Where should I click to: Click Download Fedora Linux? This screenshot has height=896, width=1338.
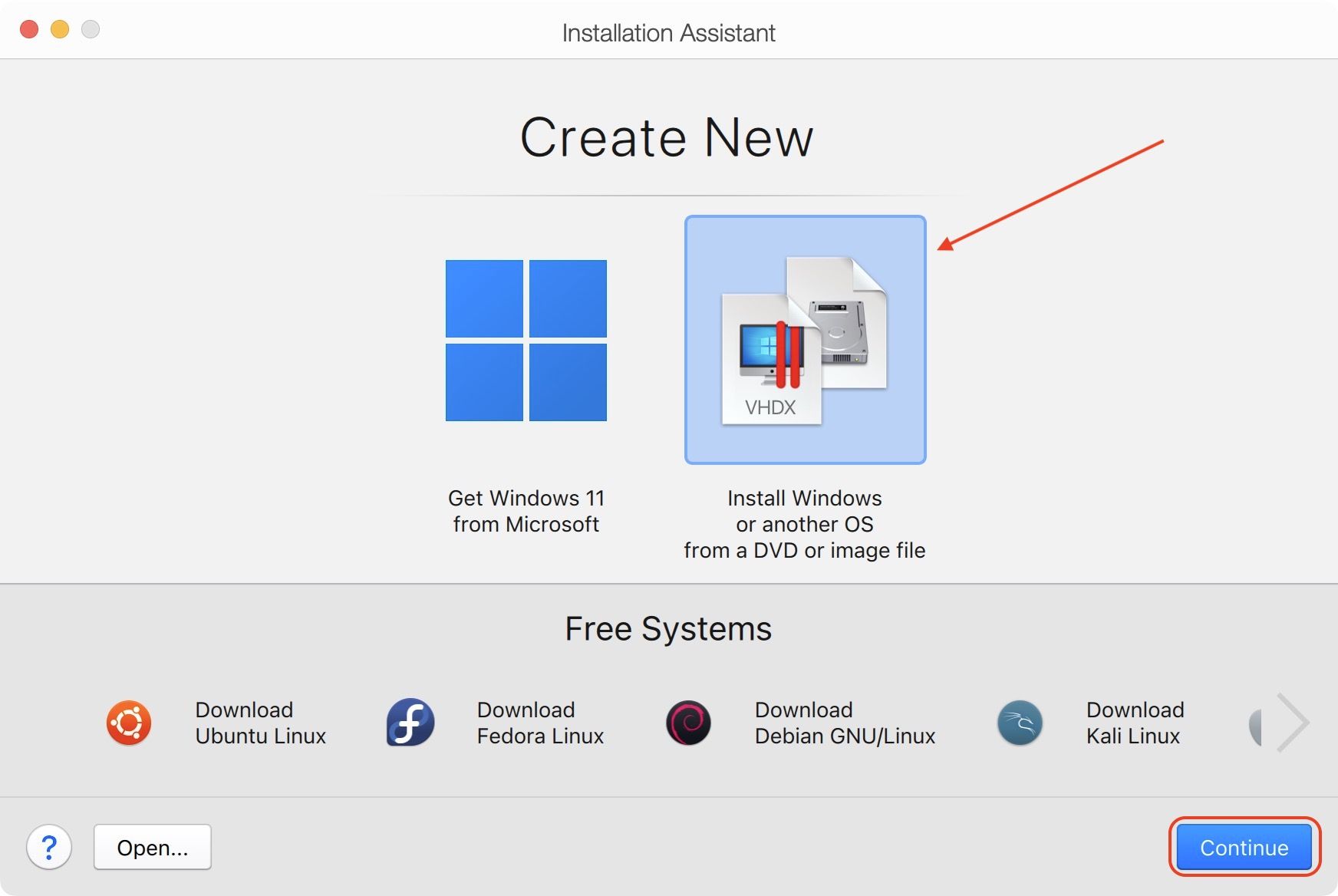pos(539,722)
